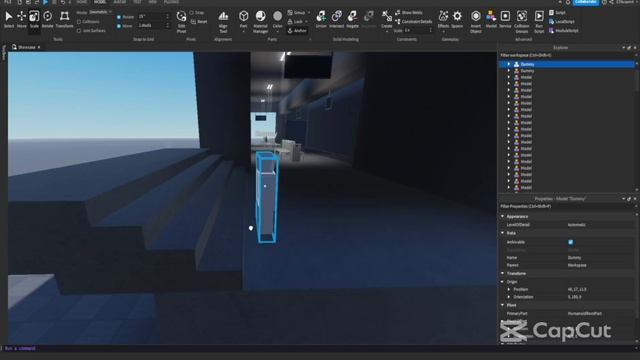Insert a new Script
This screenshot has height=360, width=640.
tap(558, 13)
